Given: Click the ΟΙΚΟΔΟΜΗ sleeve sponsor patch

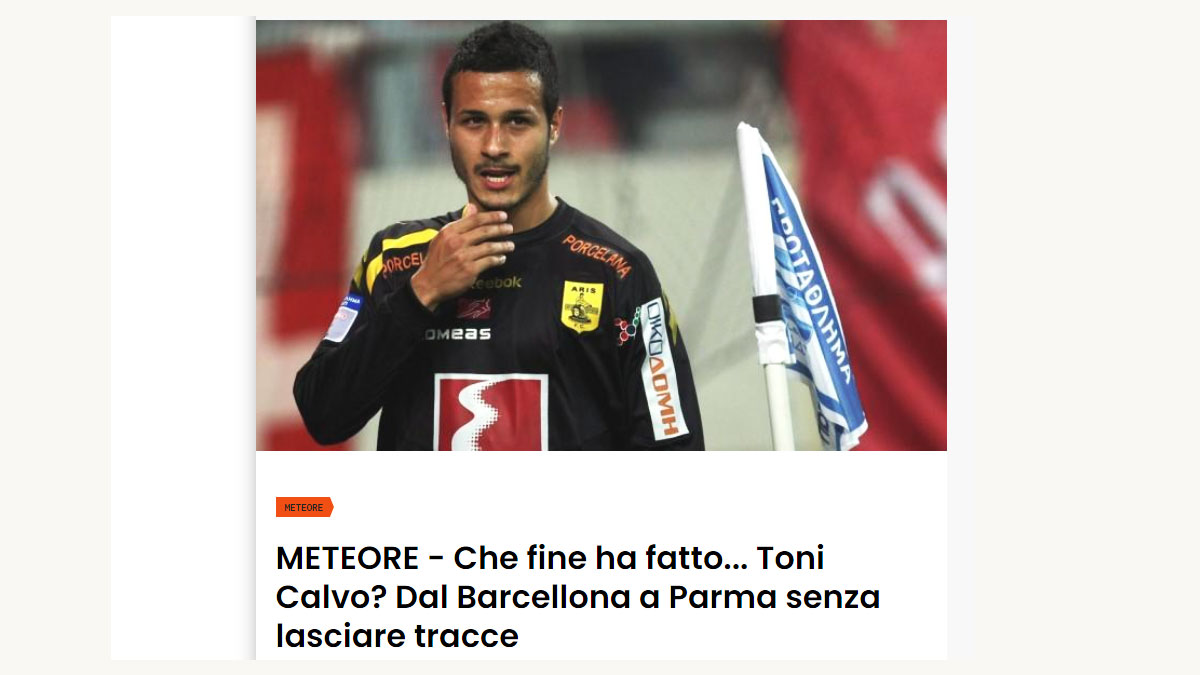Looking at the screenshot, I should pos(660,367).
